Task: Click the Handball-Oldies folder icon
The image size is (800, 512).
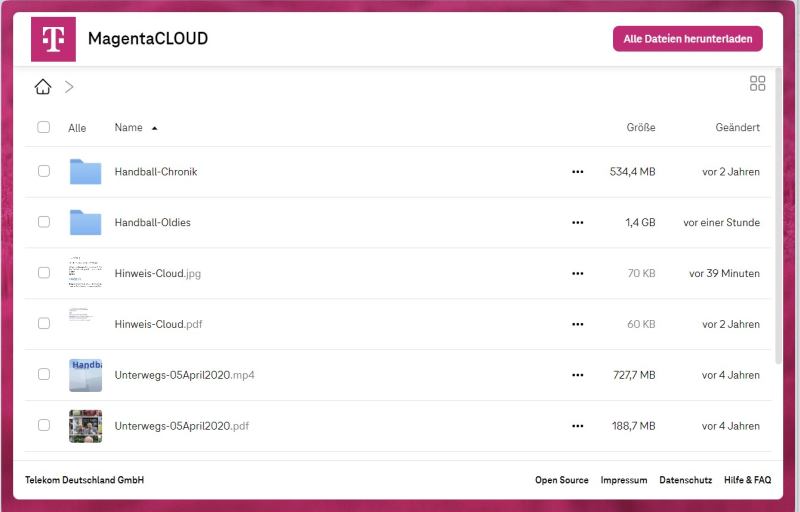Action: pos(85,222)
